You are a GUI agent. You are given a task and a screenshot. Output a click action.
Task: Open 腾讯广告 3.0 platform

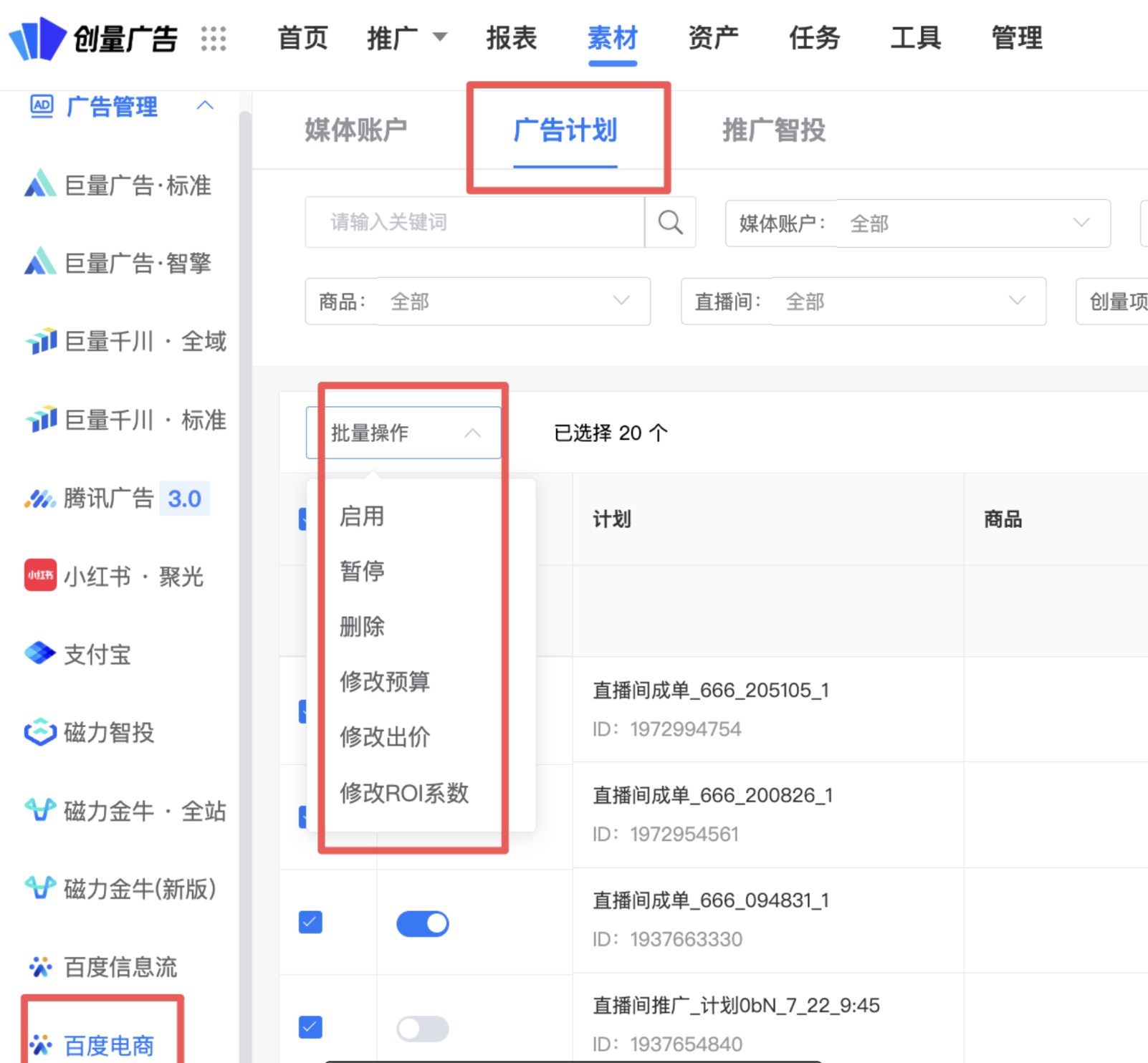pyautogui.click(x=117, y=498)
